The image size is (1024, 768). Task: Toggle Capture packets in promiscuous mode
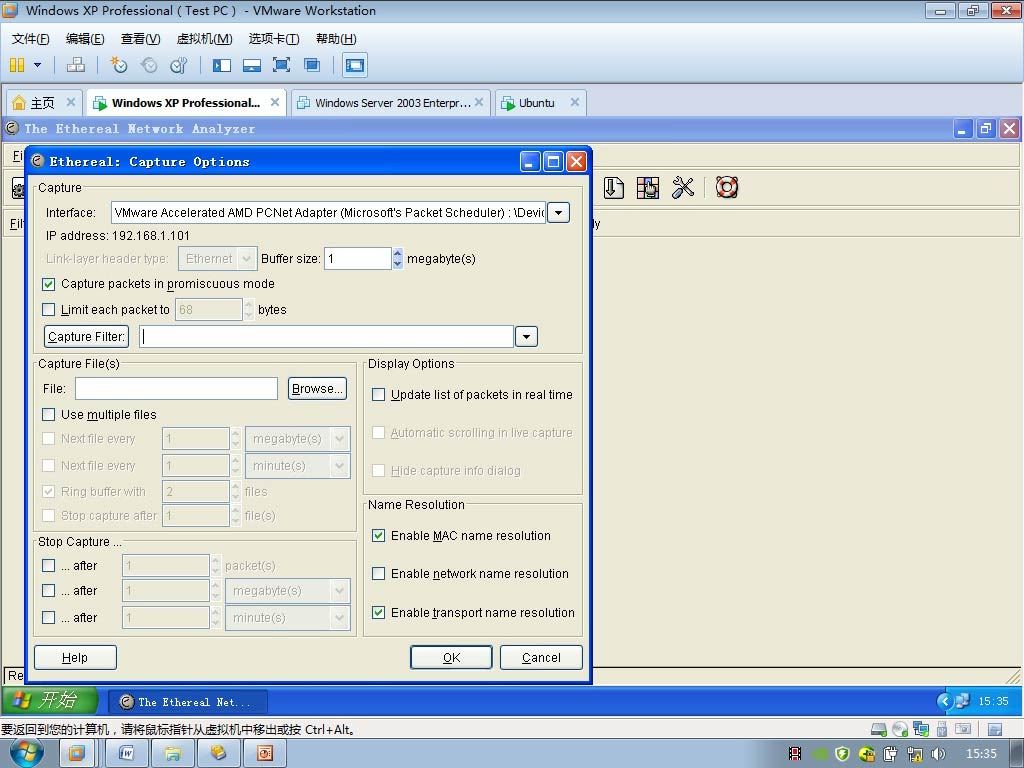[x=48, y=284]
